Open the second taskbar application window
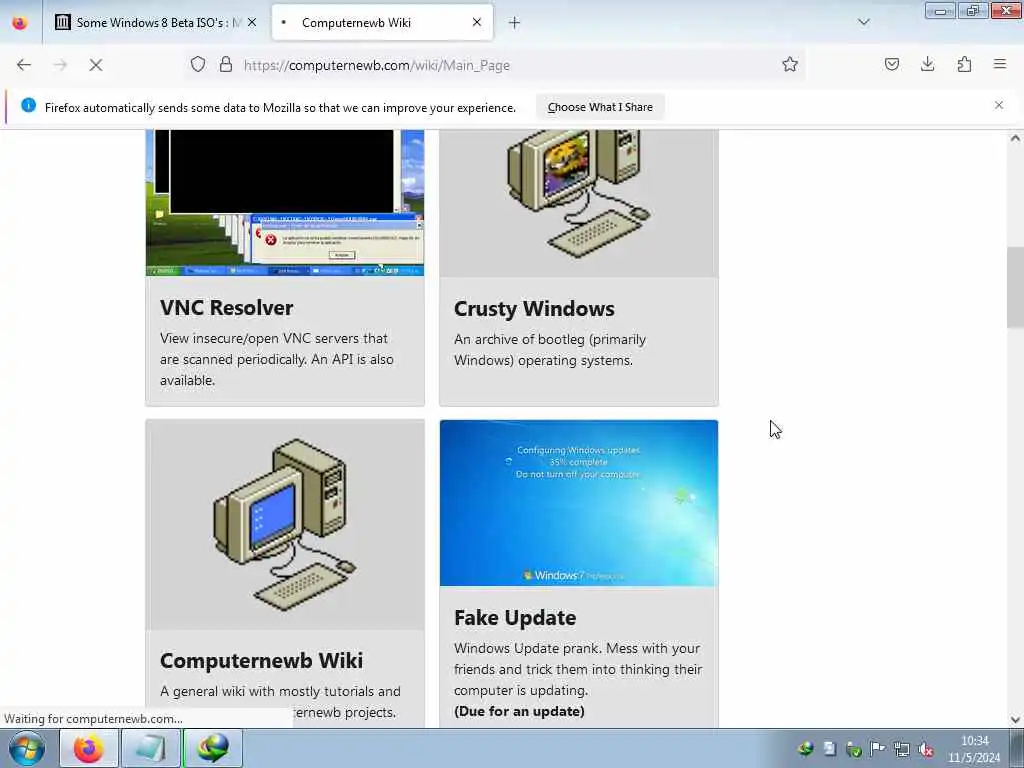Image resolution: width=1024 pixels, height=768 pixels. pos(150,748)
